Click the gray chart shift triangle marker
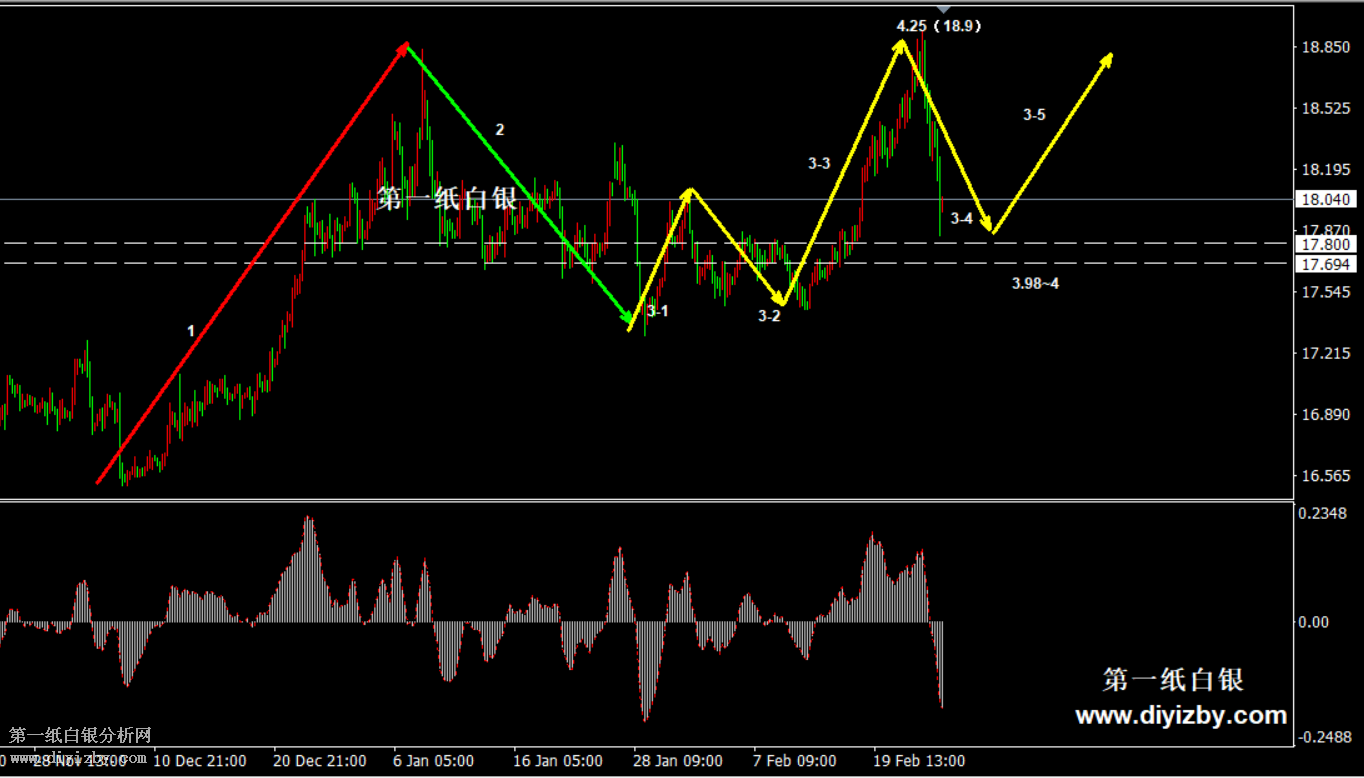Screen dimensions: 1364x778 pos(943,9)
